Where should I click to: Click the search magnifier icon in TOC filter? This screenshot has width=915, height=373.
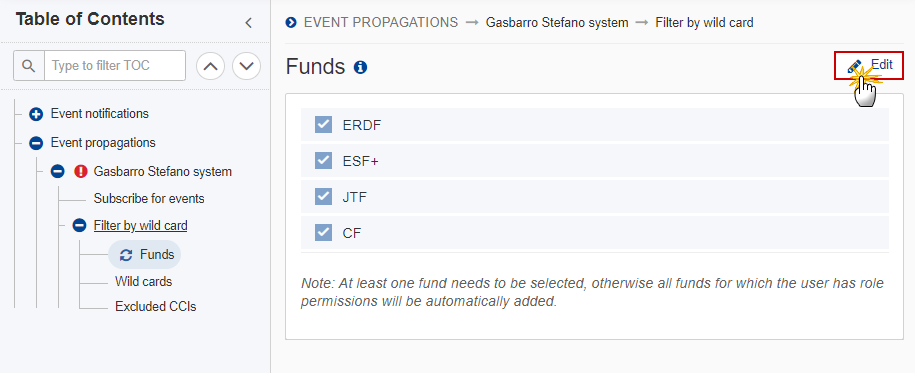coord(29,65)
